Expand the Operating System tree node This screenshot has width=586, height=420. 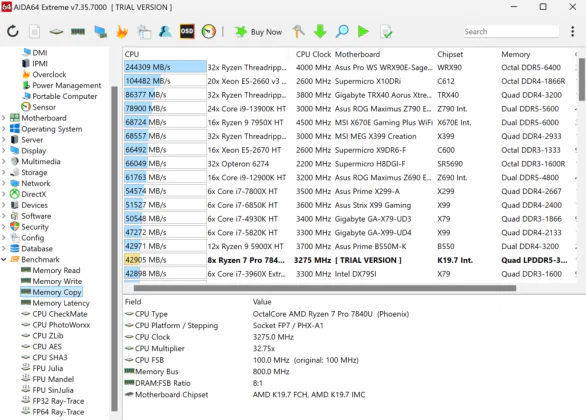pos(4,129)
